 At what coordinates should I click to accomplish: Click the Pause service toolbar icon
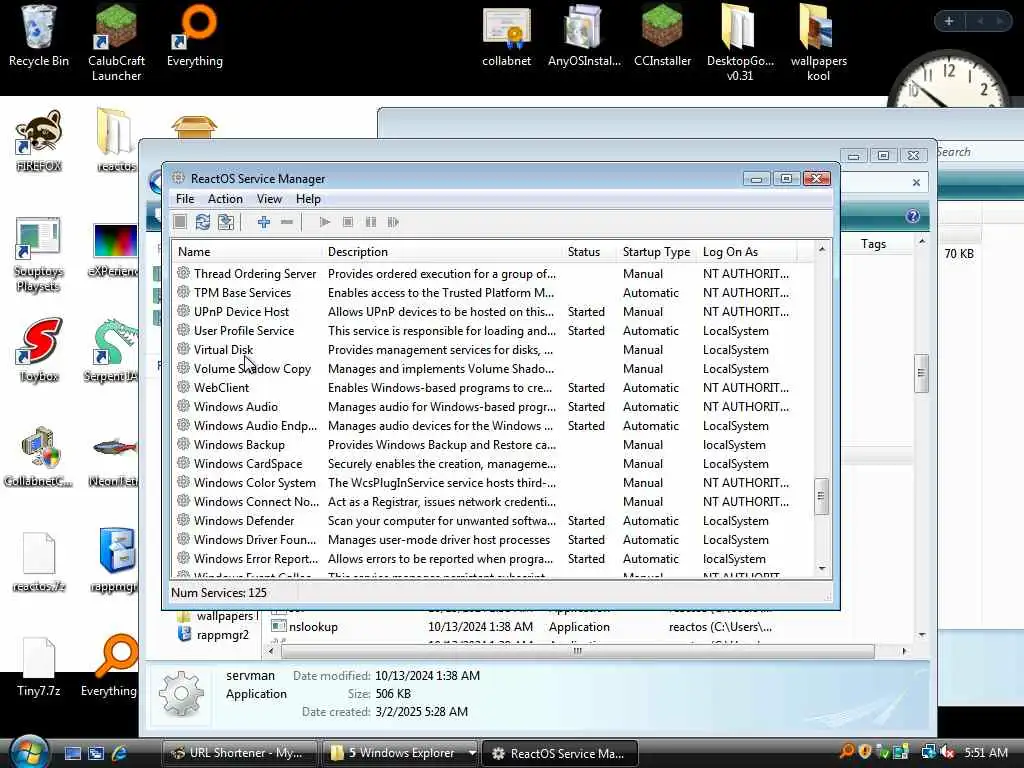tap(371, 222)
